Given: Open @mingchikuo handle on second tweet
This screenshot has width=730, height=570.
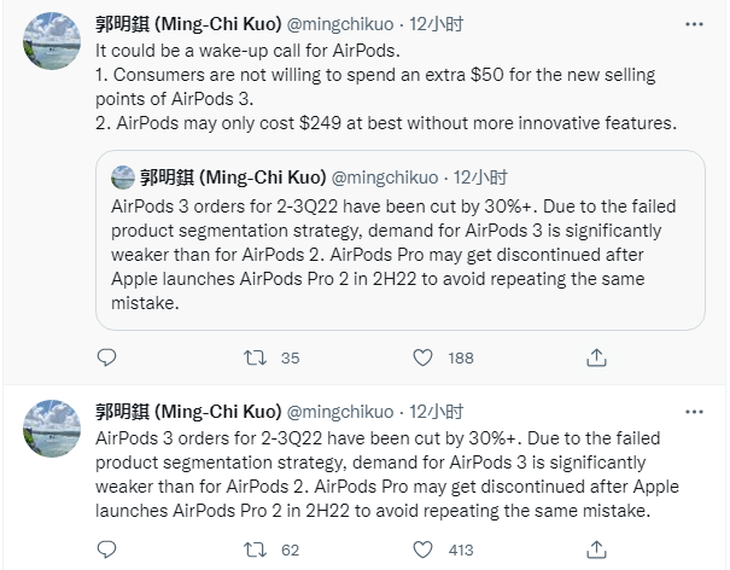Looking at the screenshot, I should click(340, 412).
